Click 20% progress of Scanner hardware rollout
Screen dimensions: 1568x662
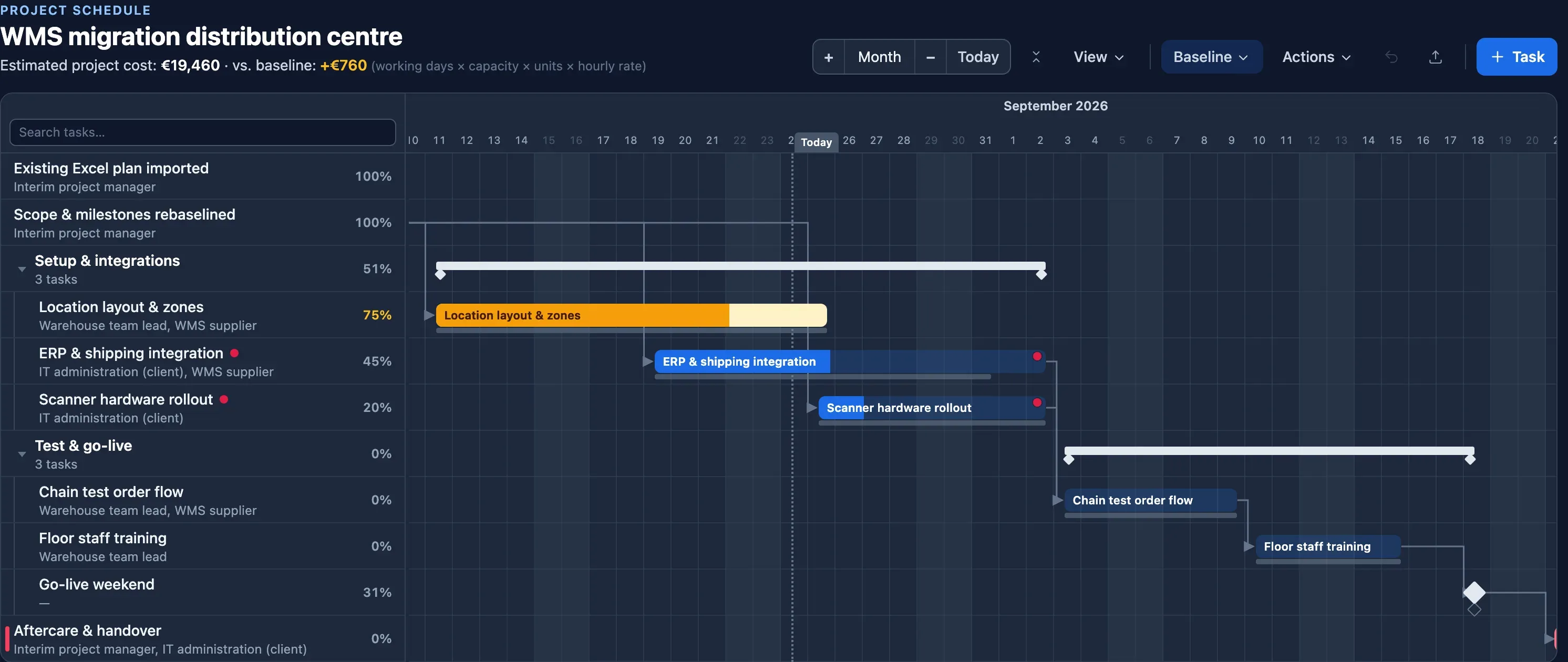377,408
